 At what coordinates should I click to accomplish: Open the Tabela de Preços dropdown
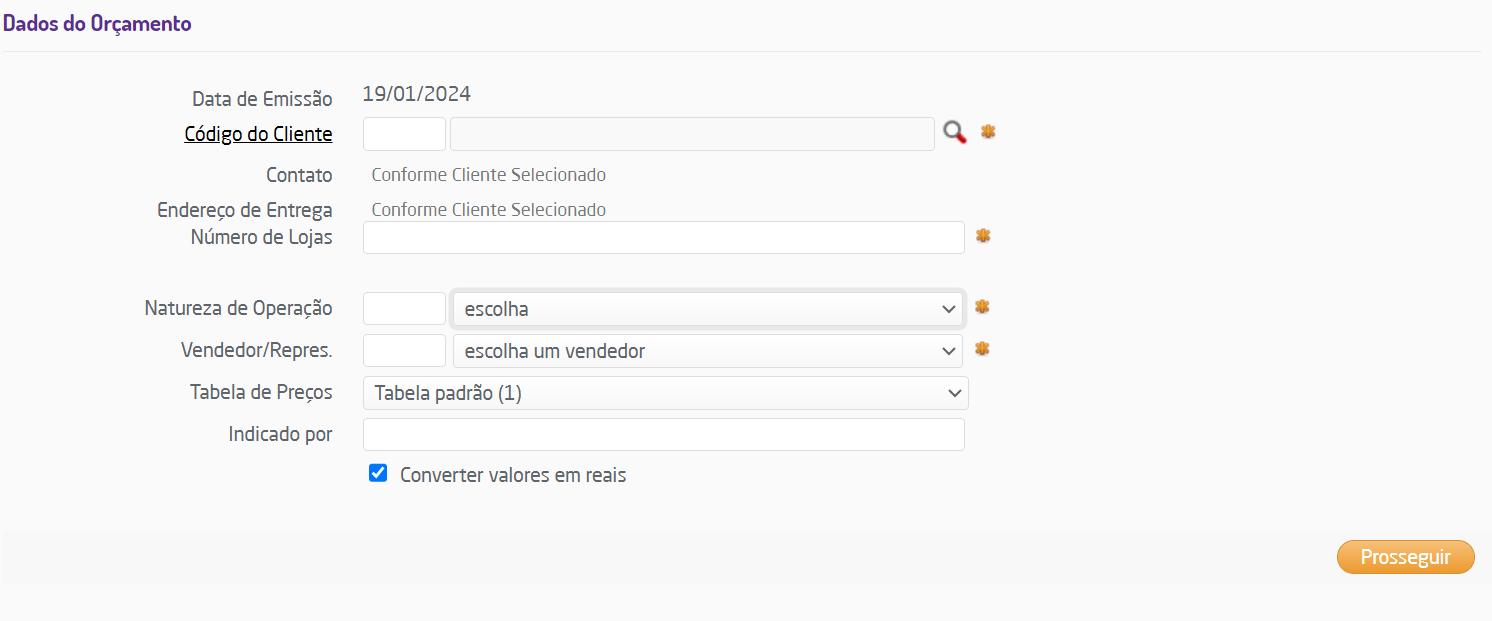pyautogui.click(x=665, y=393)
